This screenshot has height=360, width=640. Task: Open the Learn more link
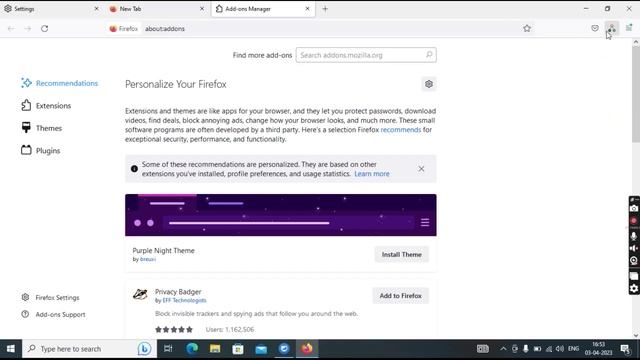coord(372,173)
